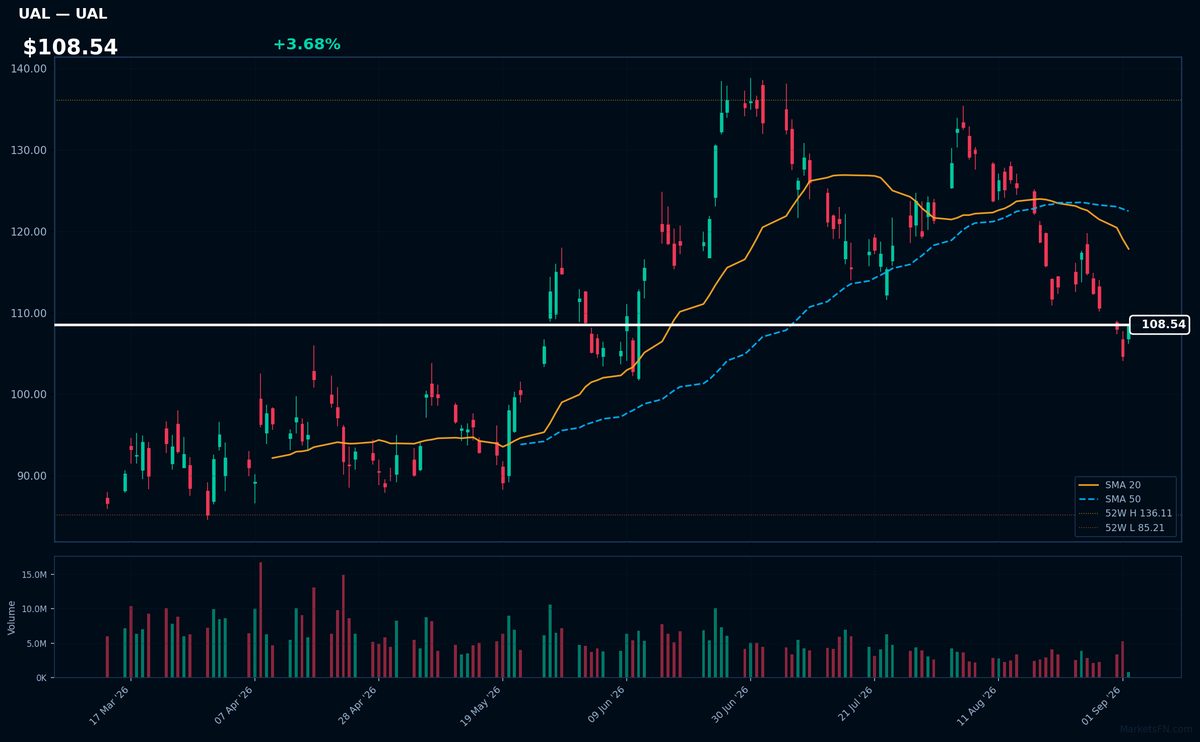Viewport: 1200px width, 742px height.
Task: Click the 5.0M volume axis label
Action: pos(36,643)
